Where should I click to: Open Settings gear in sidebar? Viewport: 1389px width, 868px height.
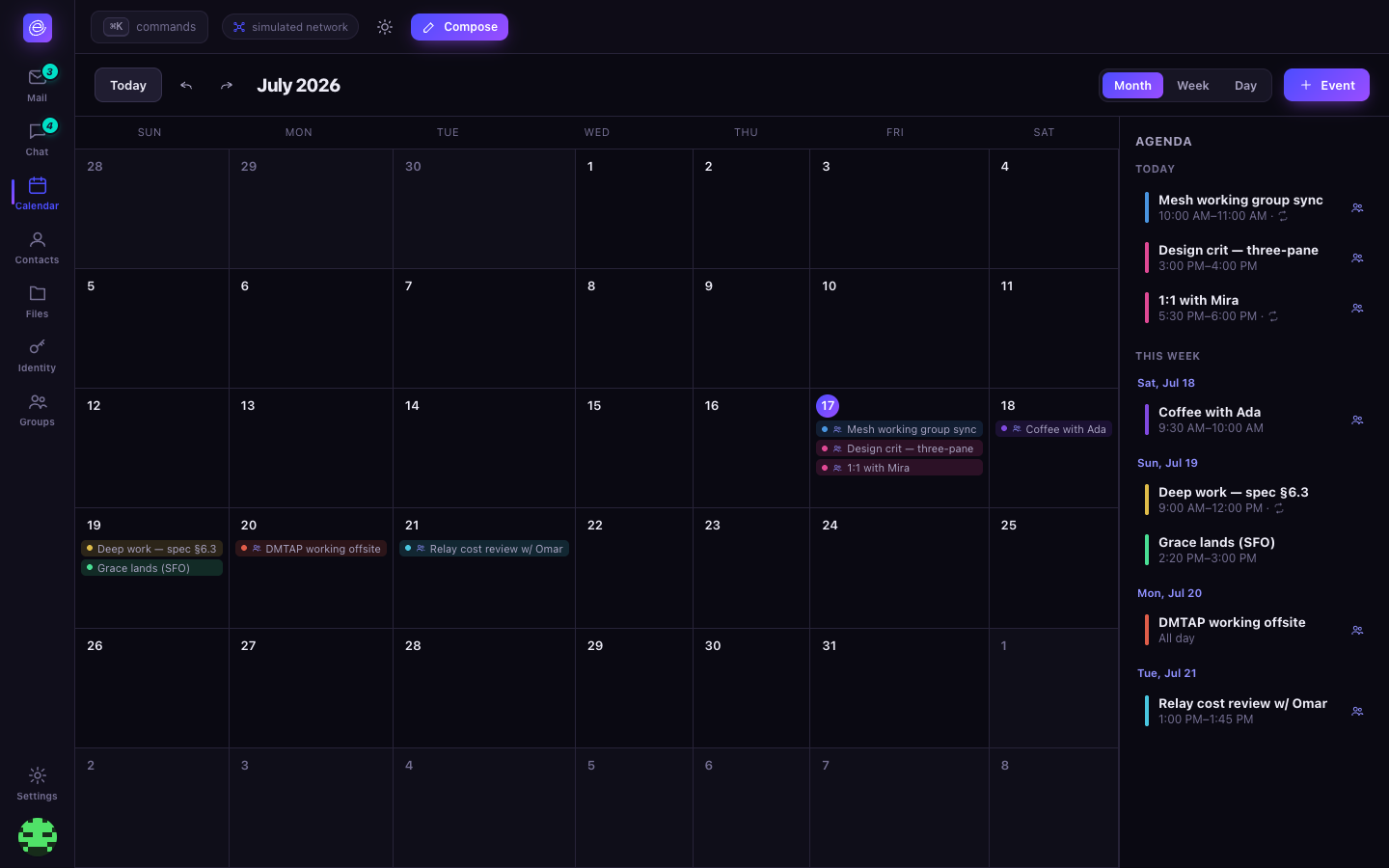pos(37,783)
